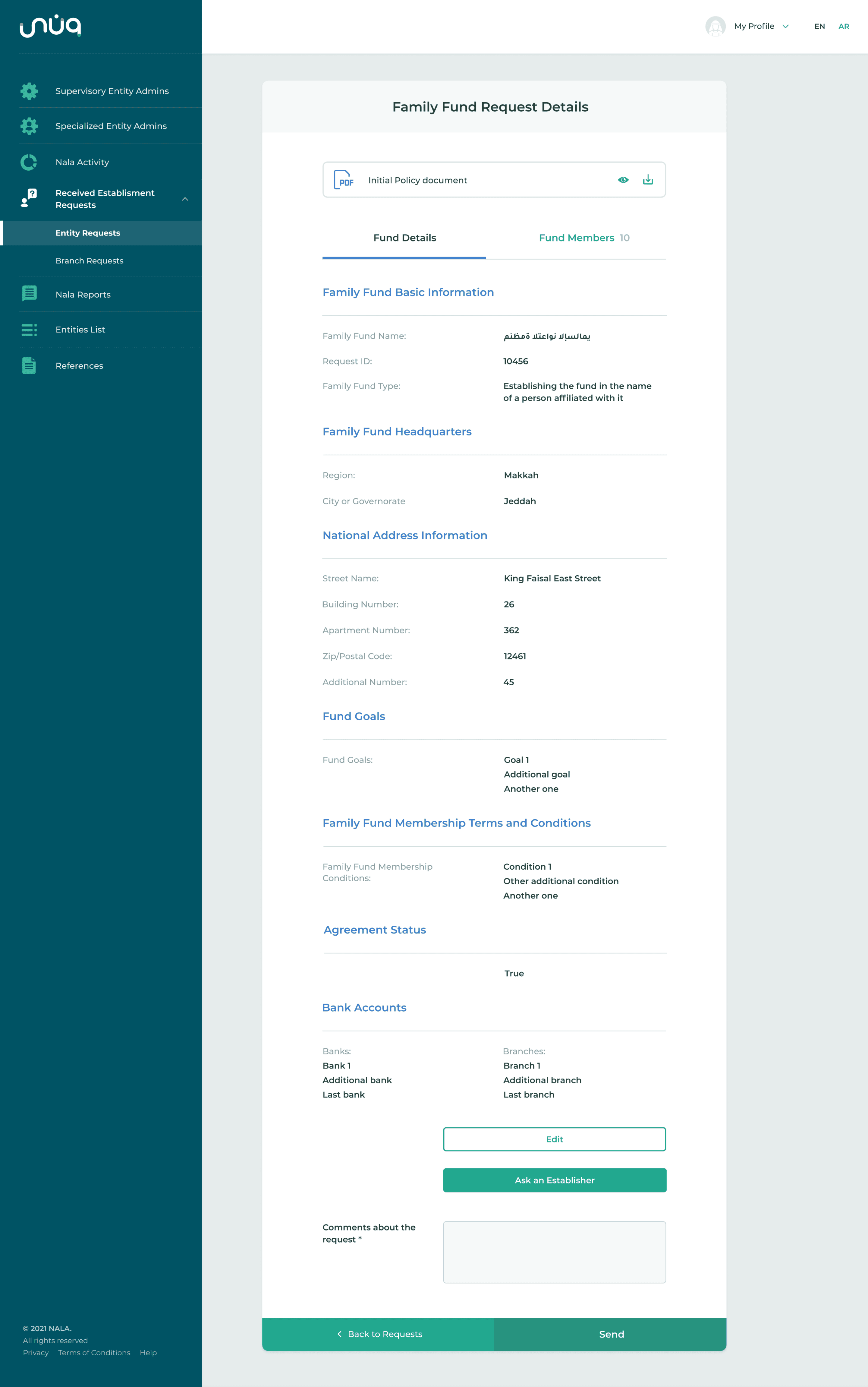Click the user avatar icon

click(715, 27)
